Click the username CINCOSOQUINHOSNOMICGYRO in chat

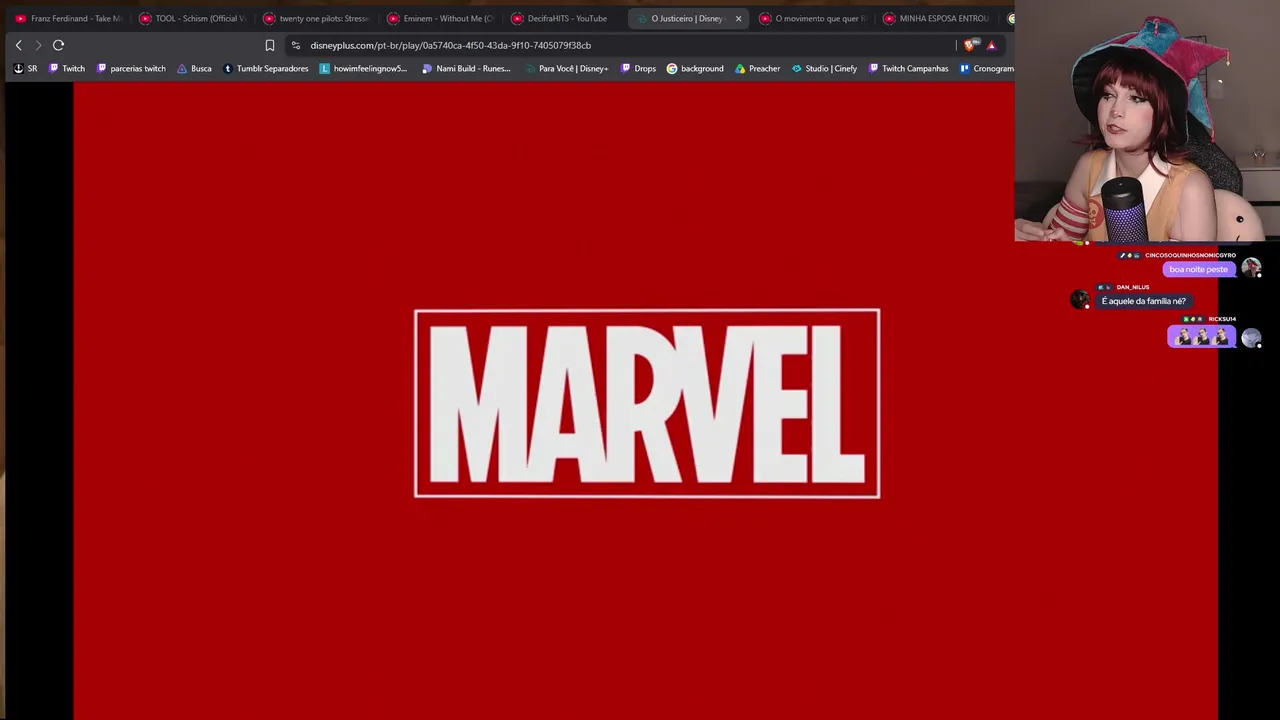click(1190, 255)
